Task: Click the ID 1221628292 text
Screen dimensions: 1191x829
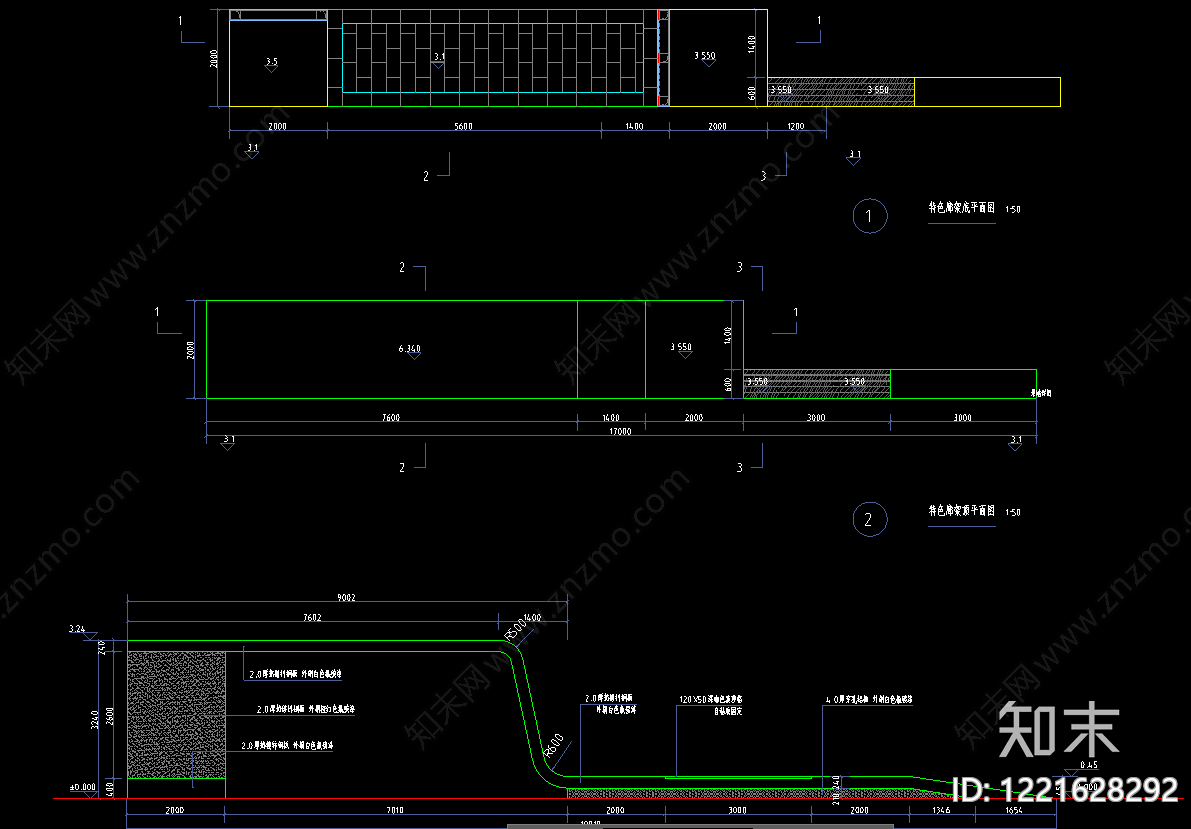Action: point(1065,790)
